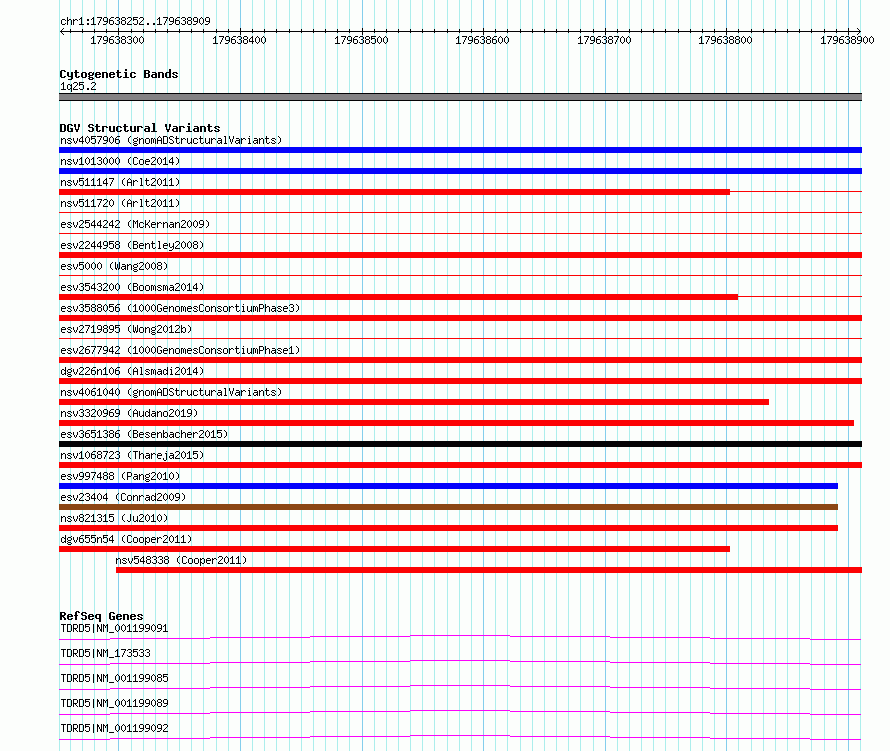
Task: Open the nsv511147 (Arlt2011) variant label
Action: click(120, 182)
